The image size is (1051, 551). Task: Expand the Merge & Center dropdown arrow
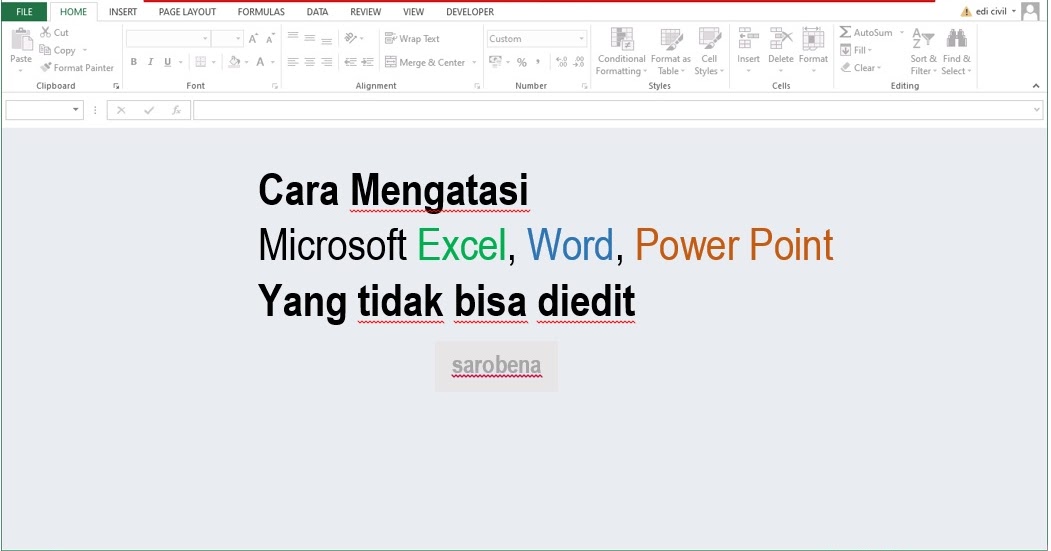tap(474, 62)
